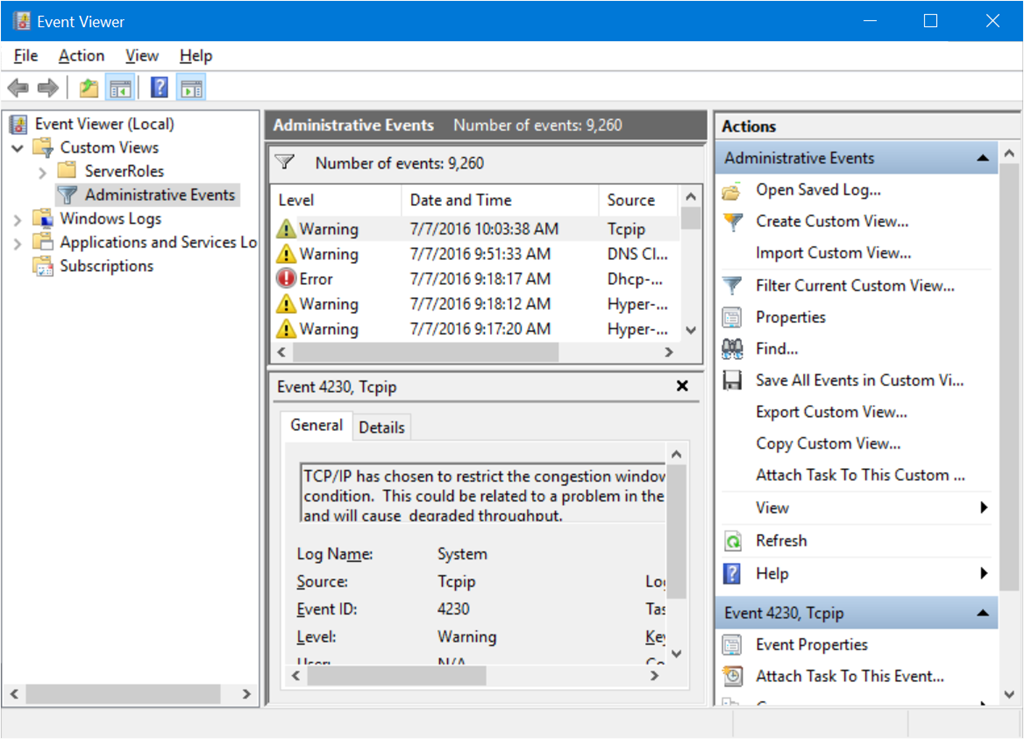The height and width of the screenshot is (739, 1024).
Task: Click the Actions pane scroll down arrow
Action: [1009, 694]
